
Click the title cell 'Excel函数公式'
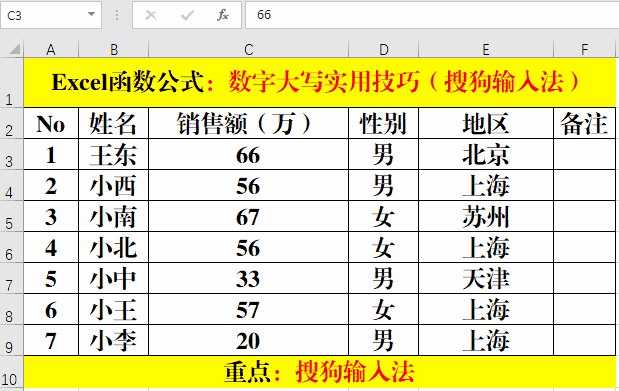(x=319, y=83)
